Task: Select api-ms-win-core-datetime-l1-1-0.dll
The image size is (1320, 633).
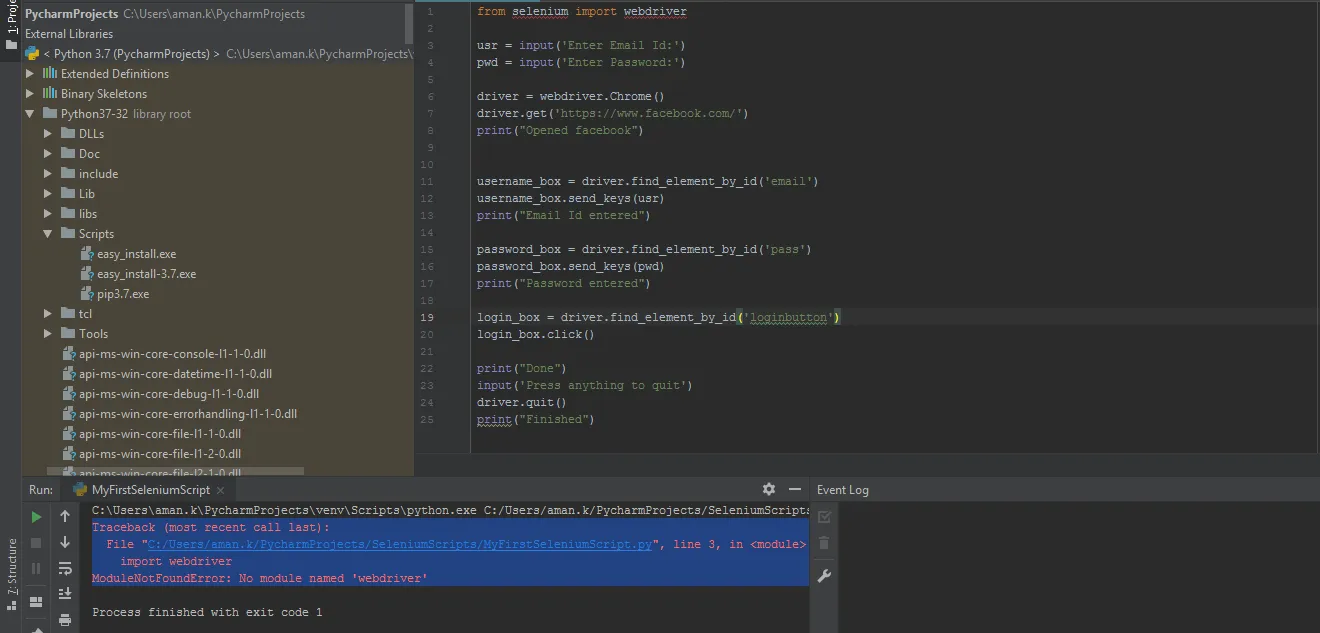Action: [x=175, y=374]
